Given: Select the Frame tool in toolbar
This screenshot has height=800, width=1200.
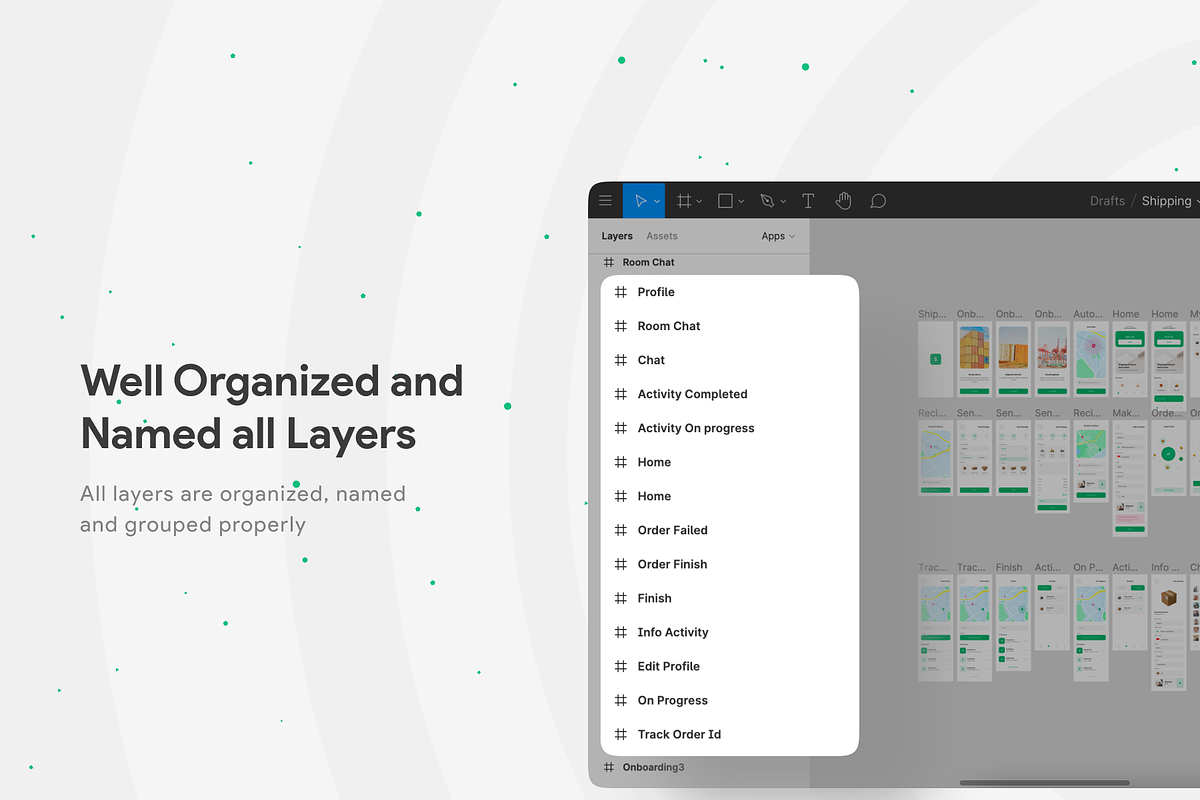Looking at the screenshot, I should (684, 201).
